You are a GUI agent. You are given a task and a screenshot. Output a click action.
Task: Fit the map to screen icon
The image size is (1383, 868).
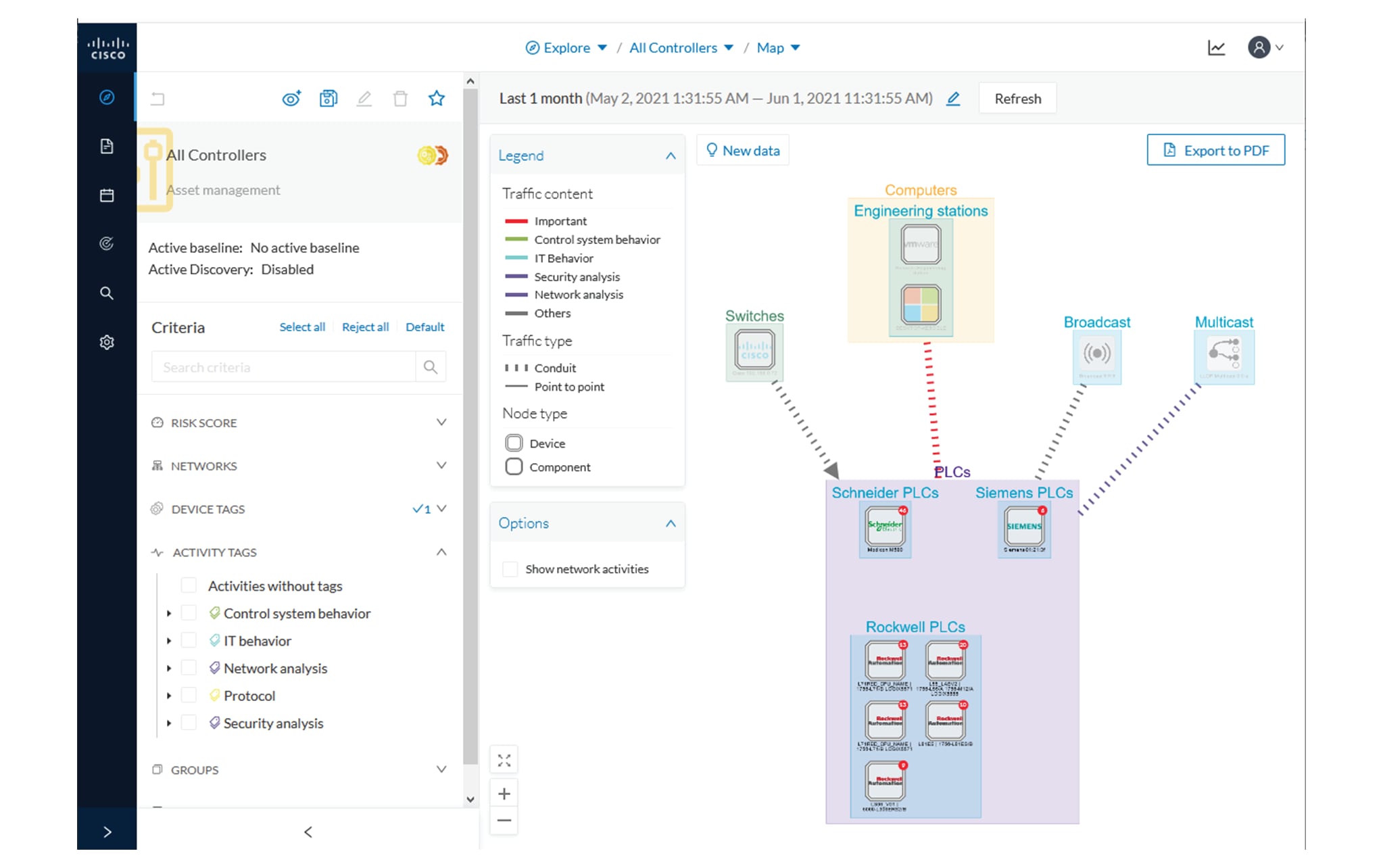(x=504, y=761)
